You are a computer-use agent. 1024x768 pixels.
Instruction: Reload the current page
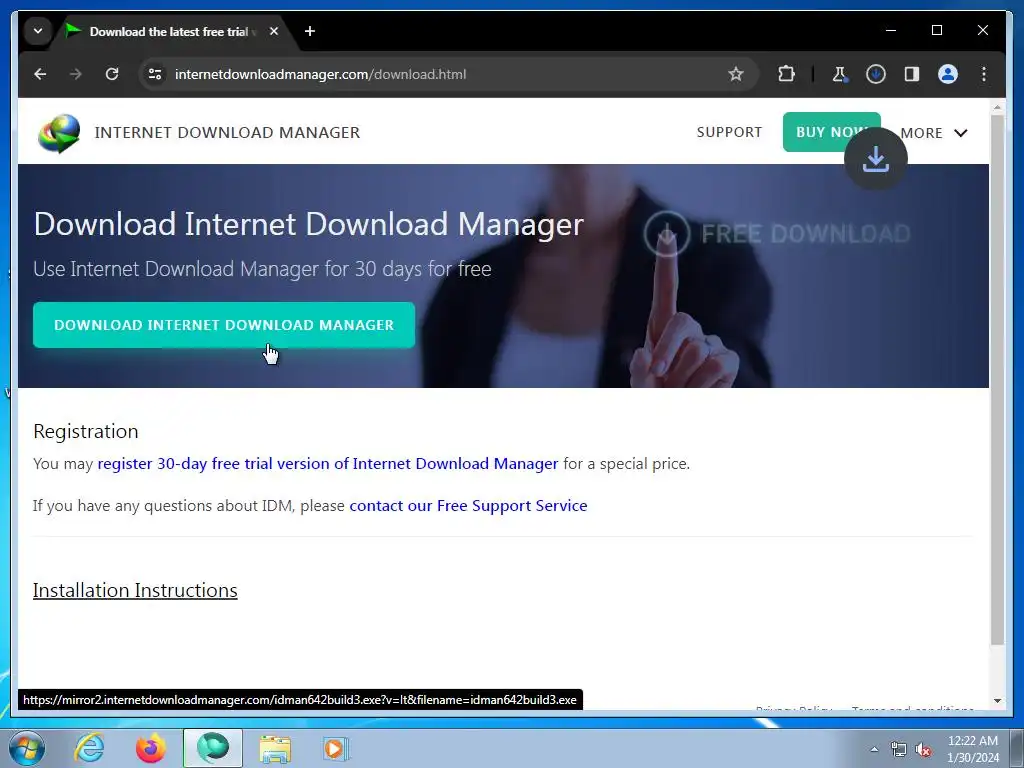point(112,74)
